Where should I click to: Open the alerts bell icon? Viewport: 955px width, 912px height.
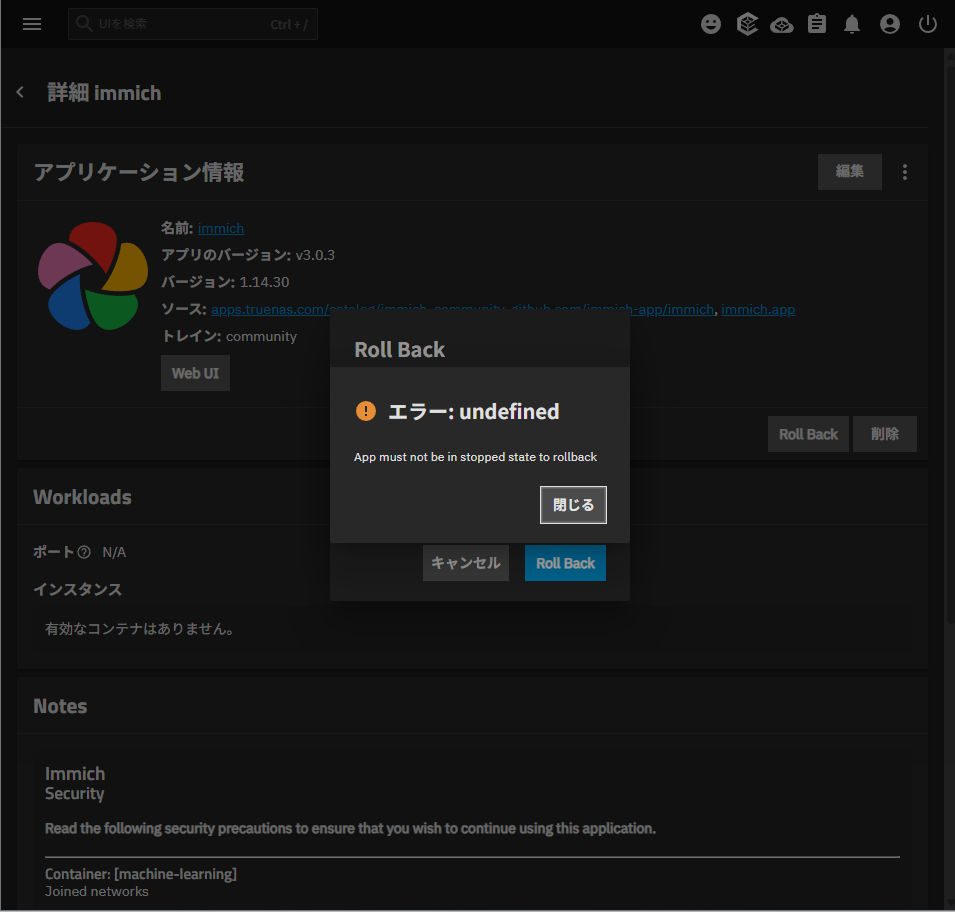click(851, 24)
